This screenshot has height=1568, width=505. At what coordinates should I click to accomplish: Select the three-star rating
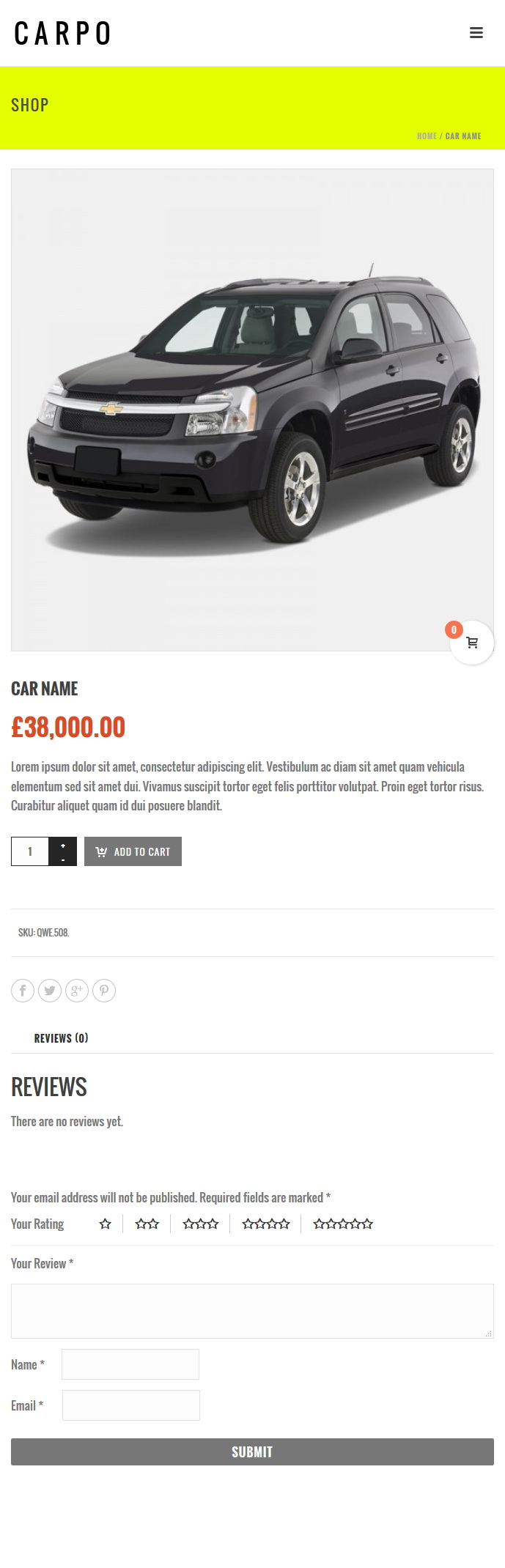tap(201, 1224)
